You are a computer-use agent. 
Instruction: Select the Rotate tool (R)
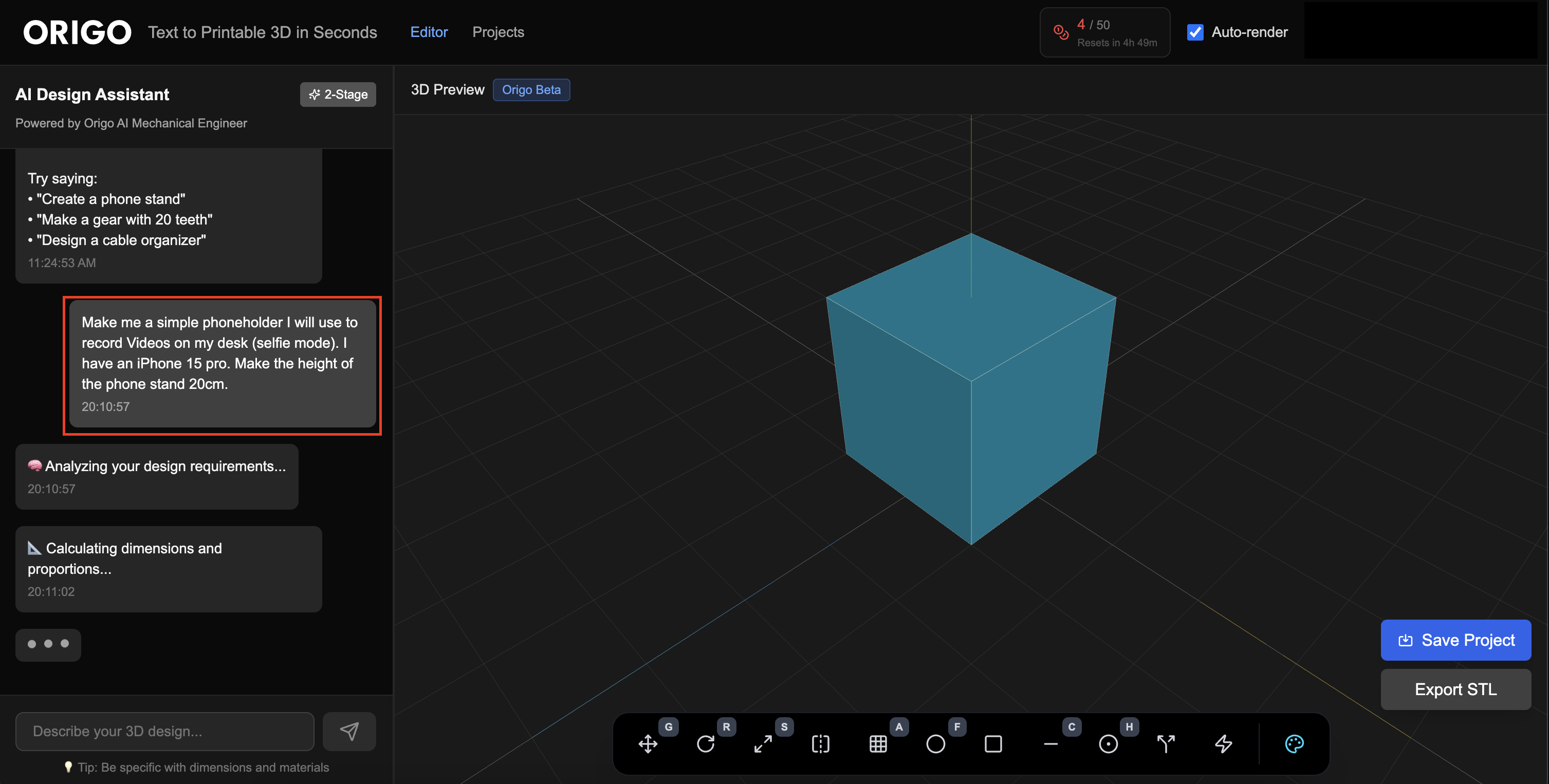[x=707, y=744]
